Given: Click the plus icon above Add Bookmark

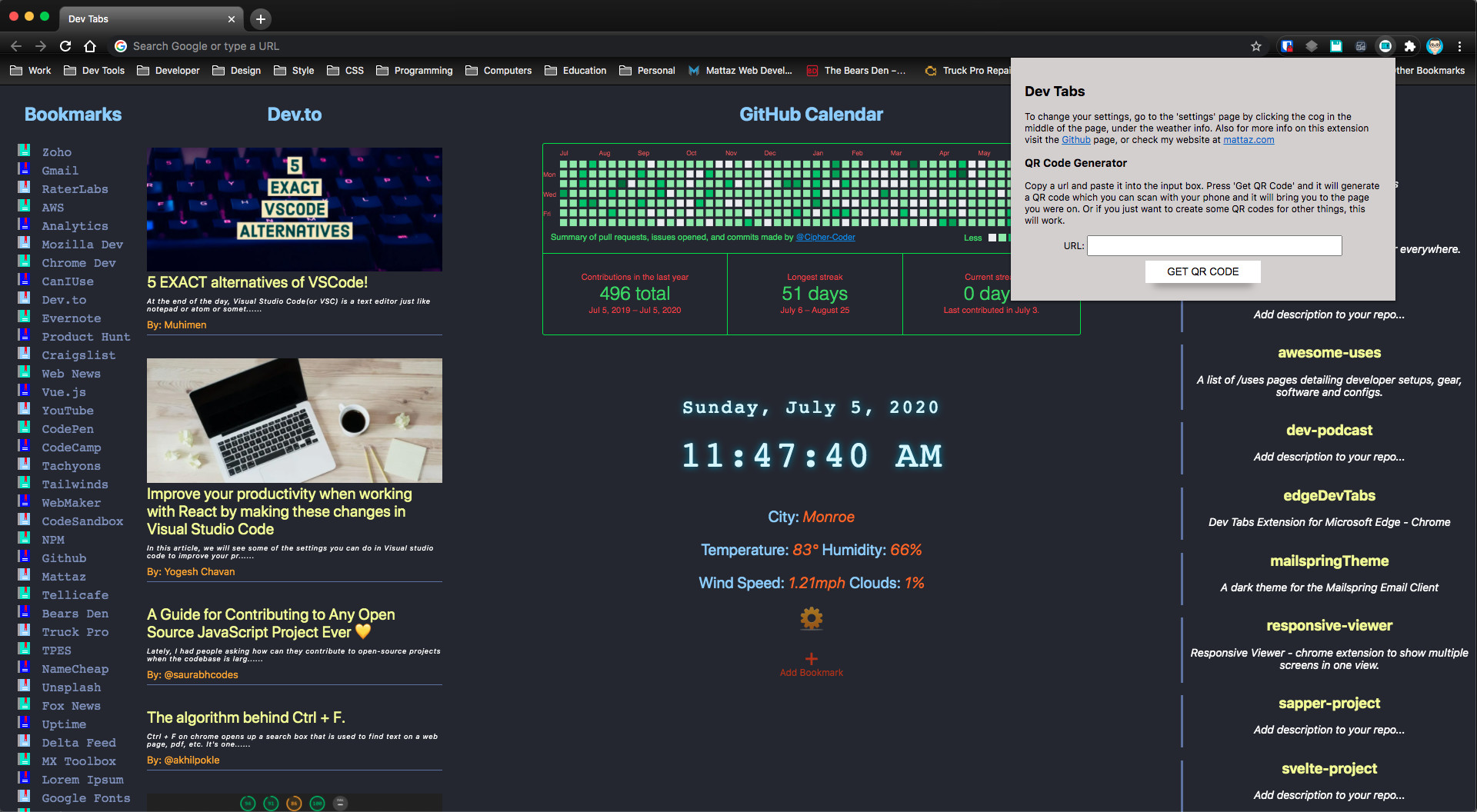Looking at the screenshot, I should point(812,658).
